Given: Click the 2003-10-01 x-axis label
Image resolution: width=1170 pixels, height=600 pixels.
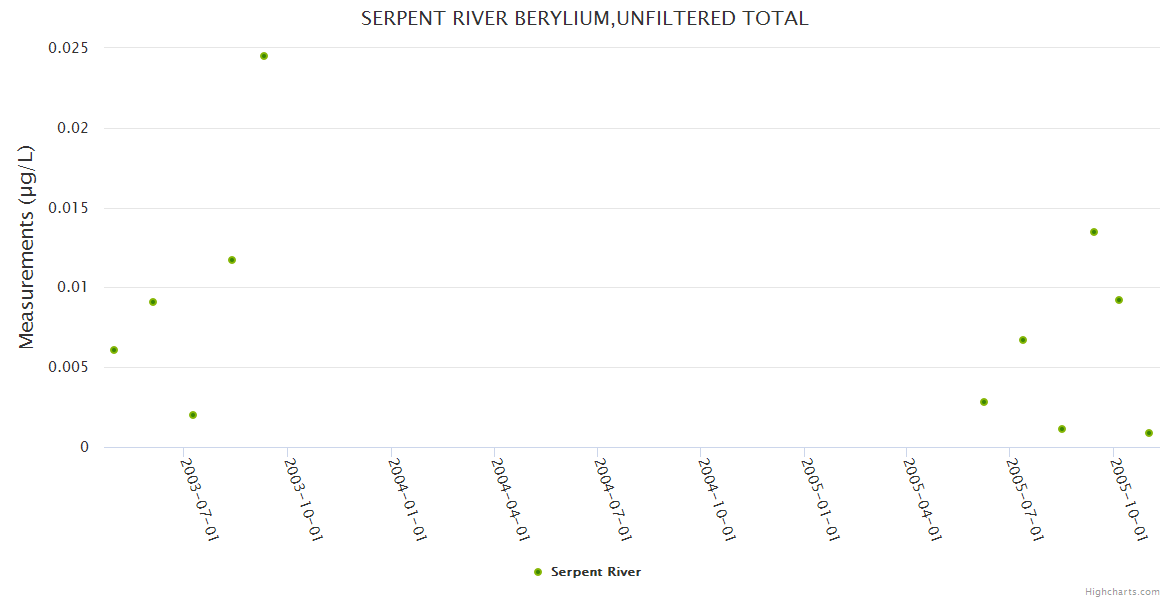Looking at the screenshot, I should coord(302,499).
